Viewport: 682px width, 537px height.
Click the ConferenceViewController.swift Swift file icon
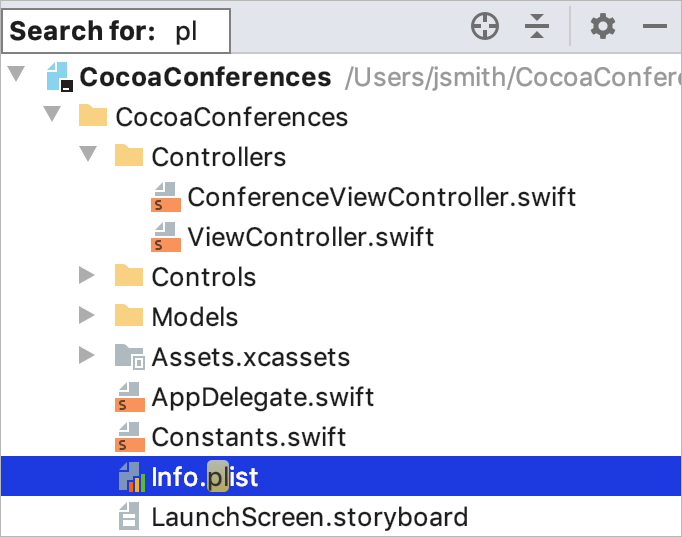pos(166,197)
